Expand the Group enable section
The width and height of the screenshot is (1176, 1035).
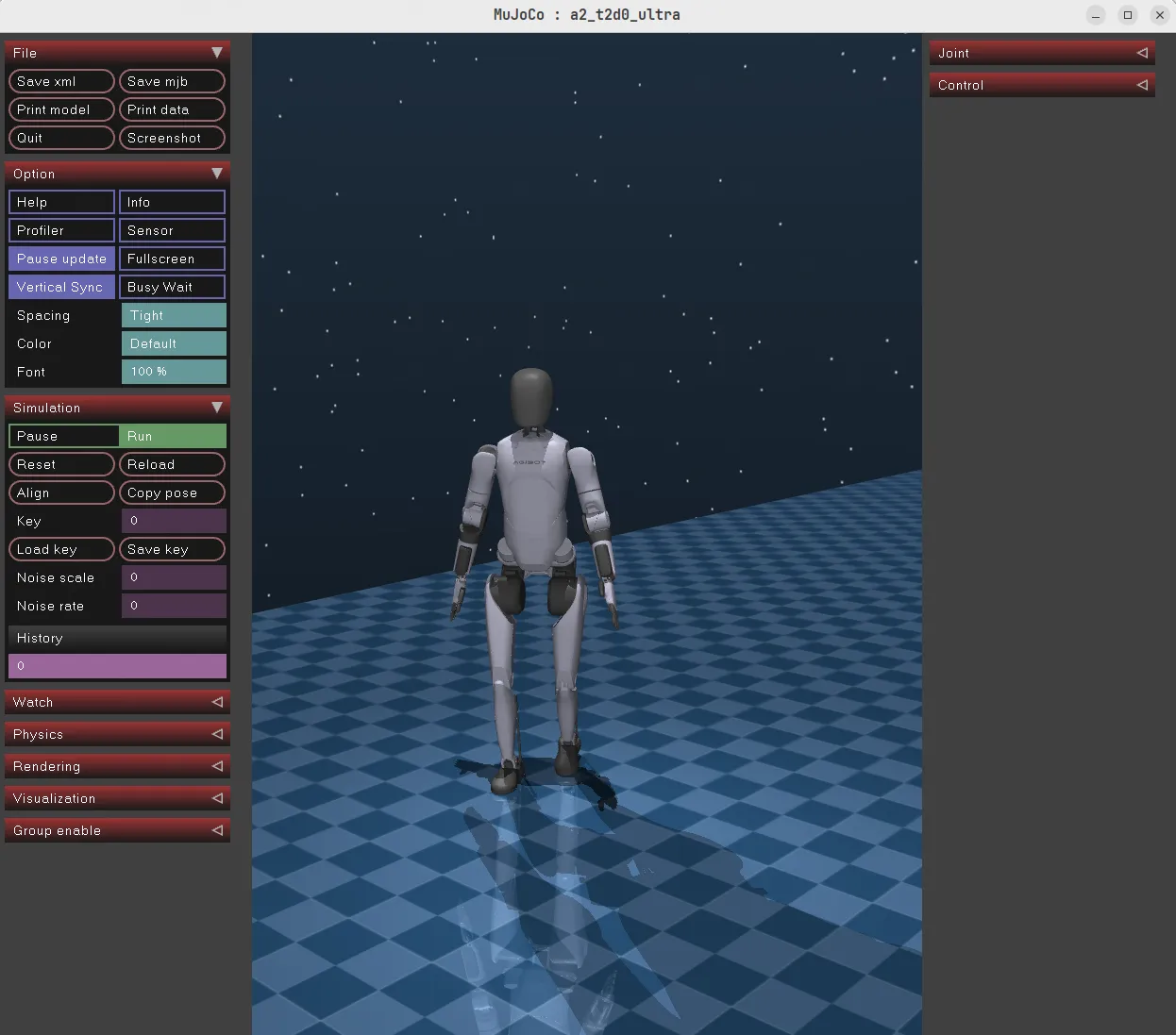(117, 830)
